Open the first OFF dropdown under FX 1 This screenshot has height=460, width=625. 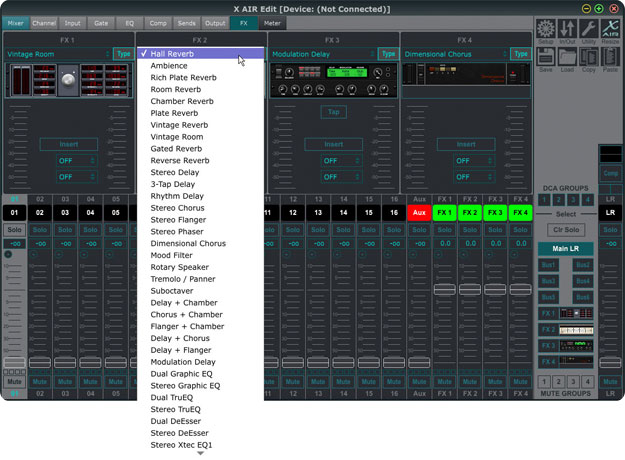tap(76, 161)
